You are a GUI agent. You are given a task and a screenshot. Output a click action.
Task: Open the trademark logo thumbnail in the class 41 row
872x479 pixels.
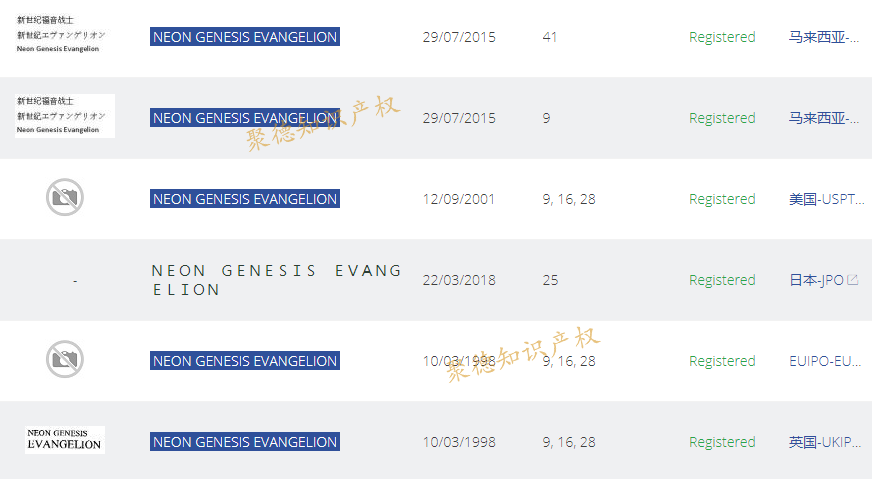(x=62, y=34)
